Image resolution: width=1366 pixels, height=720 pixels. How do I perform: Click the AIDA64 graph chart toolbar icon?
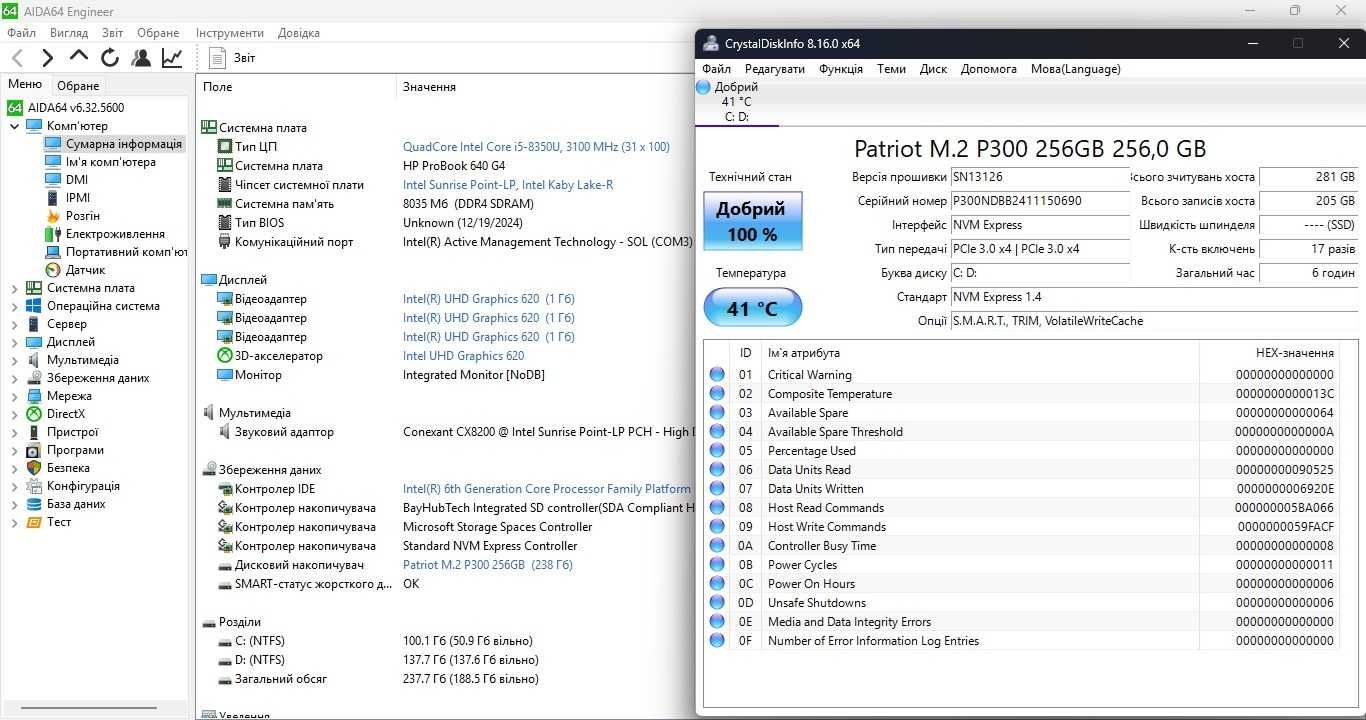coord(172,58)
